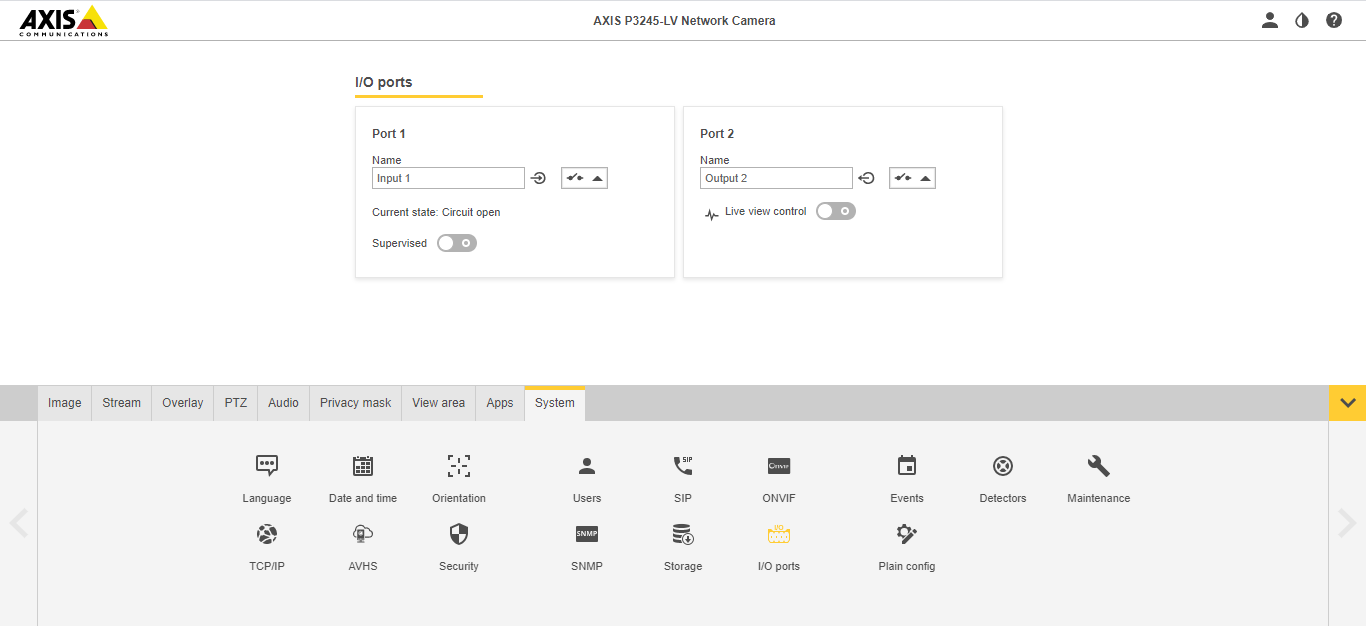Viewport: 1366px width, 626px height.
Task: Go to previous settings page arrow
Action: [18, 522]
